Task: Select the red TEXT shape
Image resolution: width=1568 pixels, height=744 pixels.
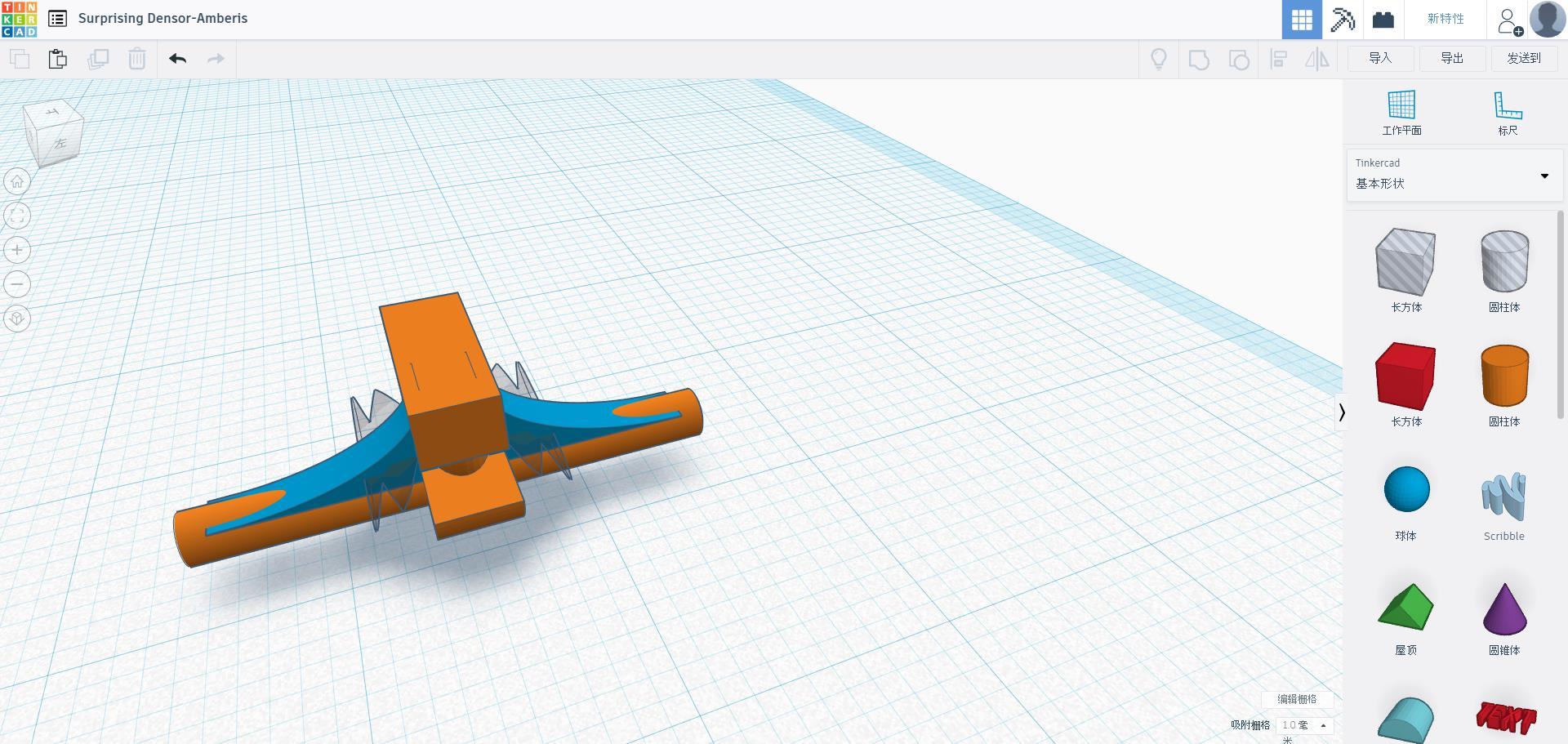Action: (x=1504, y=719)
